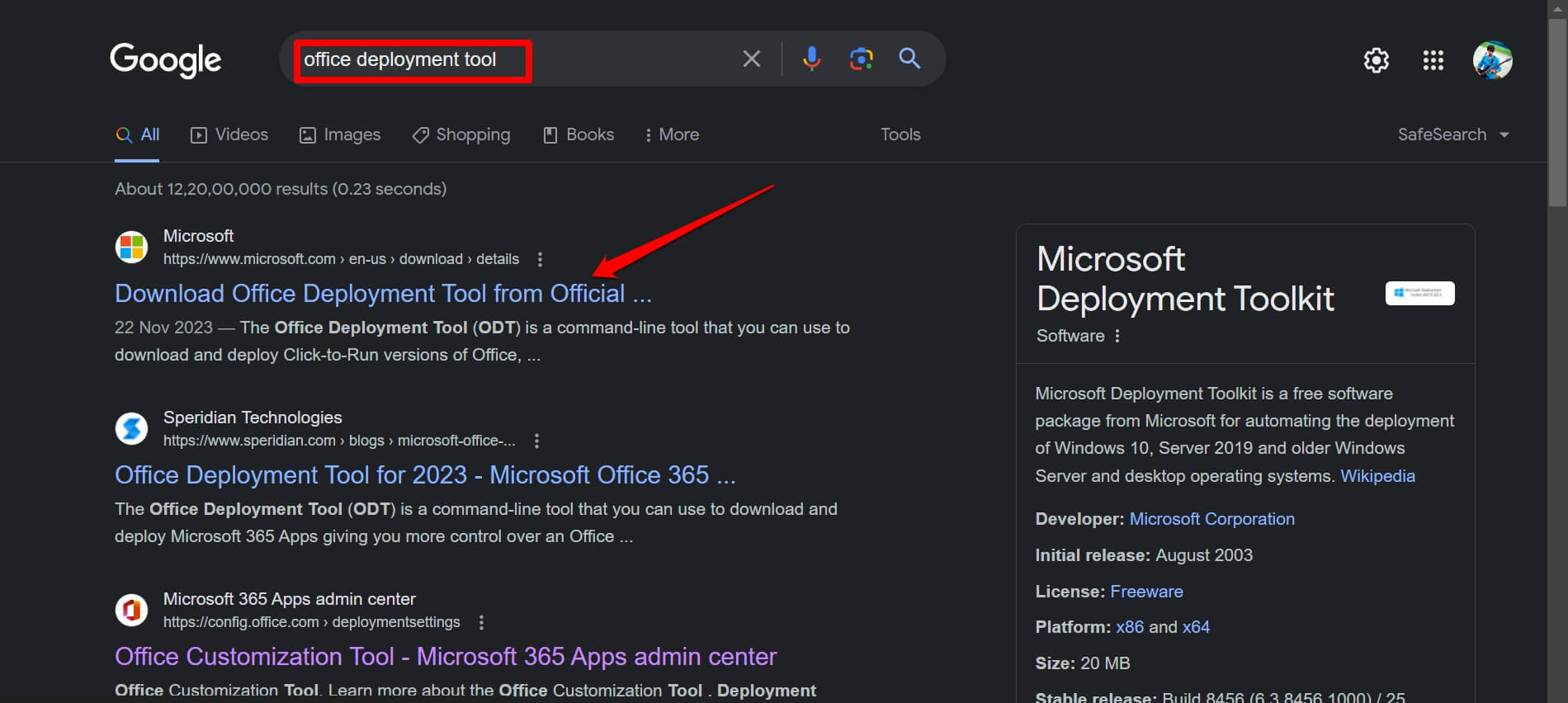
Task: Open Office Customization Tool result link
Action: coord(446,657)
